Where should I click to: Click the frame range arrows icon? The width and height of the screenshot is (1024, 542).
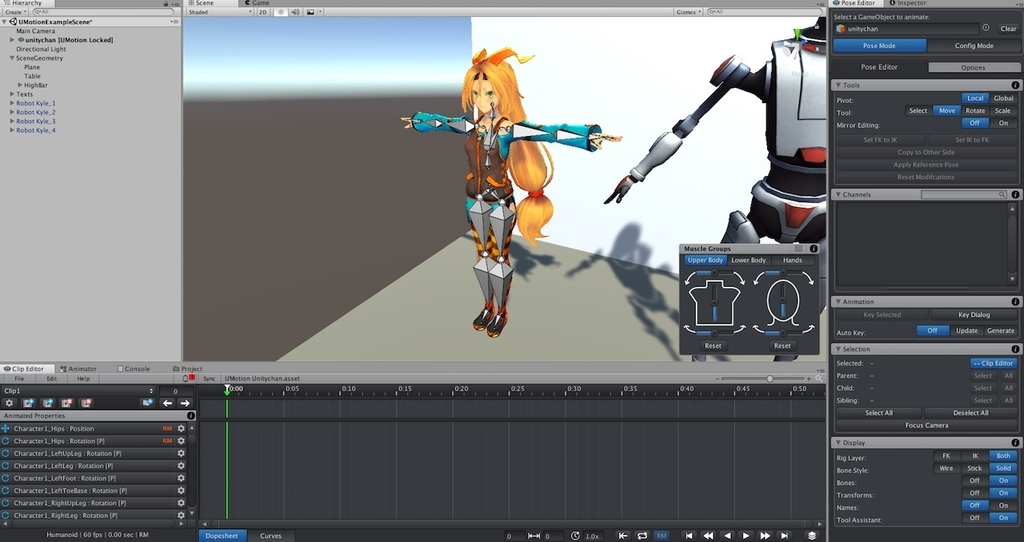click(534, 535)
